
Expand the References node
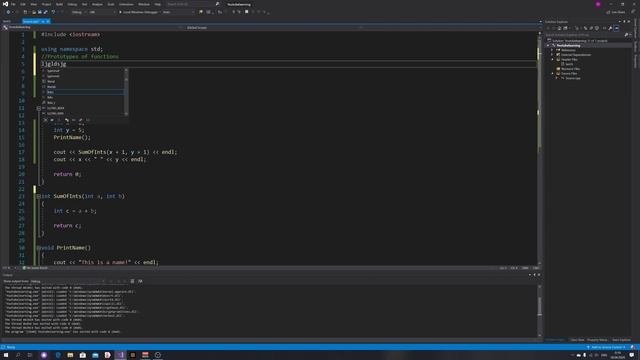click(x=552, y=50)
